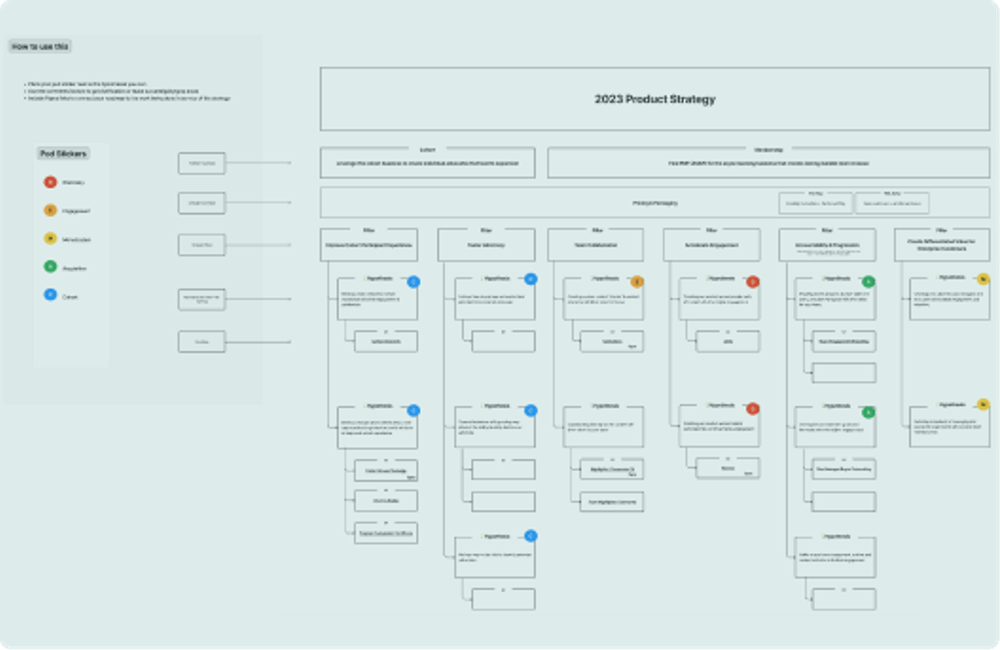The image size is (1000, 650).
Task: Click the blue badge on the second column's bottom Hypothesis
Action: tap(531, 536)
